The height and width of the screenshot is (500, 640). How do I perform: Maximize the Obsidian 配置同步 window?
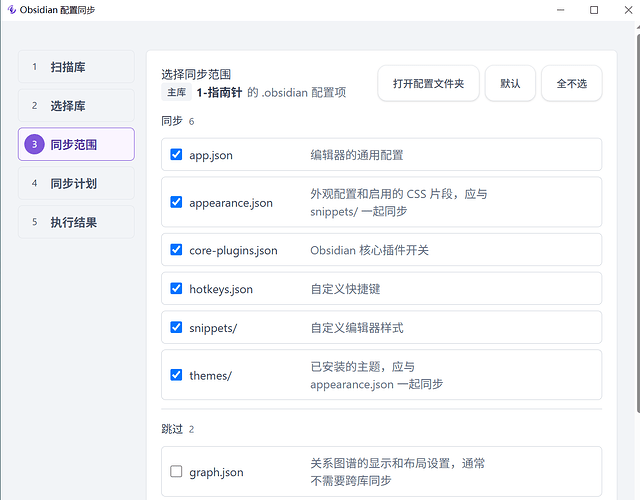point(594,10)
